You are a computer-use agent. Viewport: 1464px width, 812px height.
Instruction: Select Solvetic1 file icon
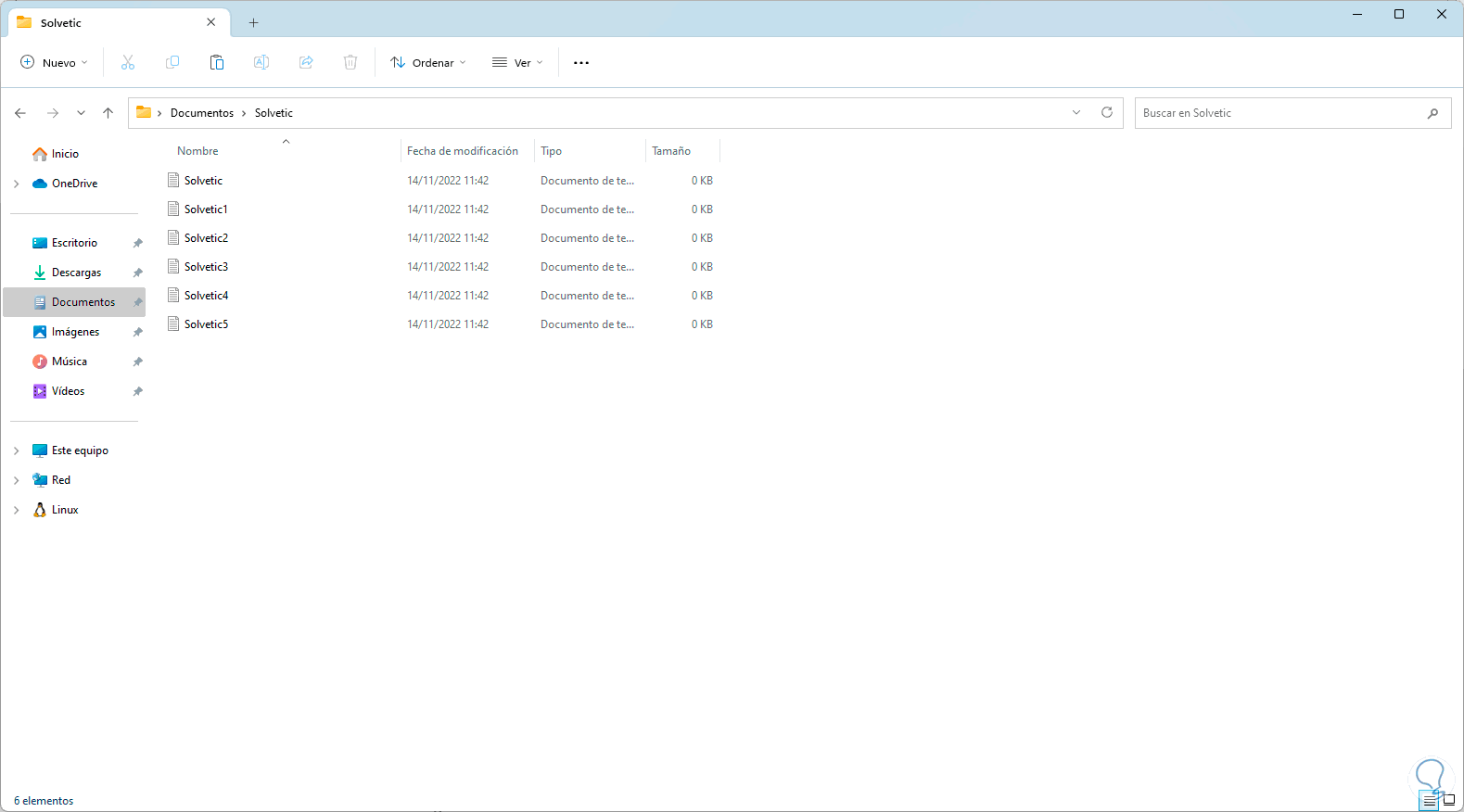click(x=173, y=209)
